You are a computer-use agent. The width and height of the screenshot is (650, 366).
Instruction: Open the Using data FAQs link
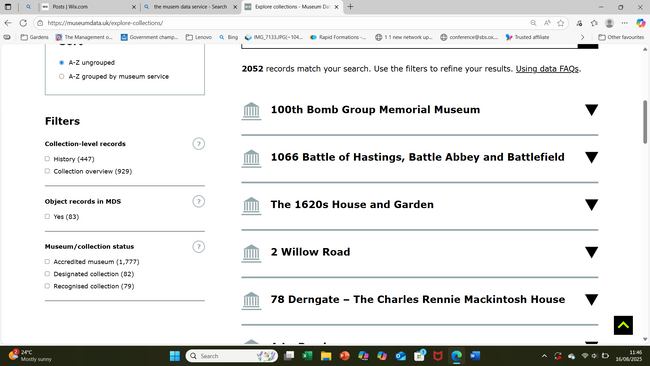pyautogui.click(x=547, y=69)
